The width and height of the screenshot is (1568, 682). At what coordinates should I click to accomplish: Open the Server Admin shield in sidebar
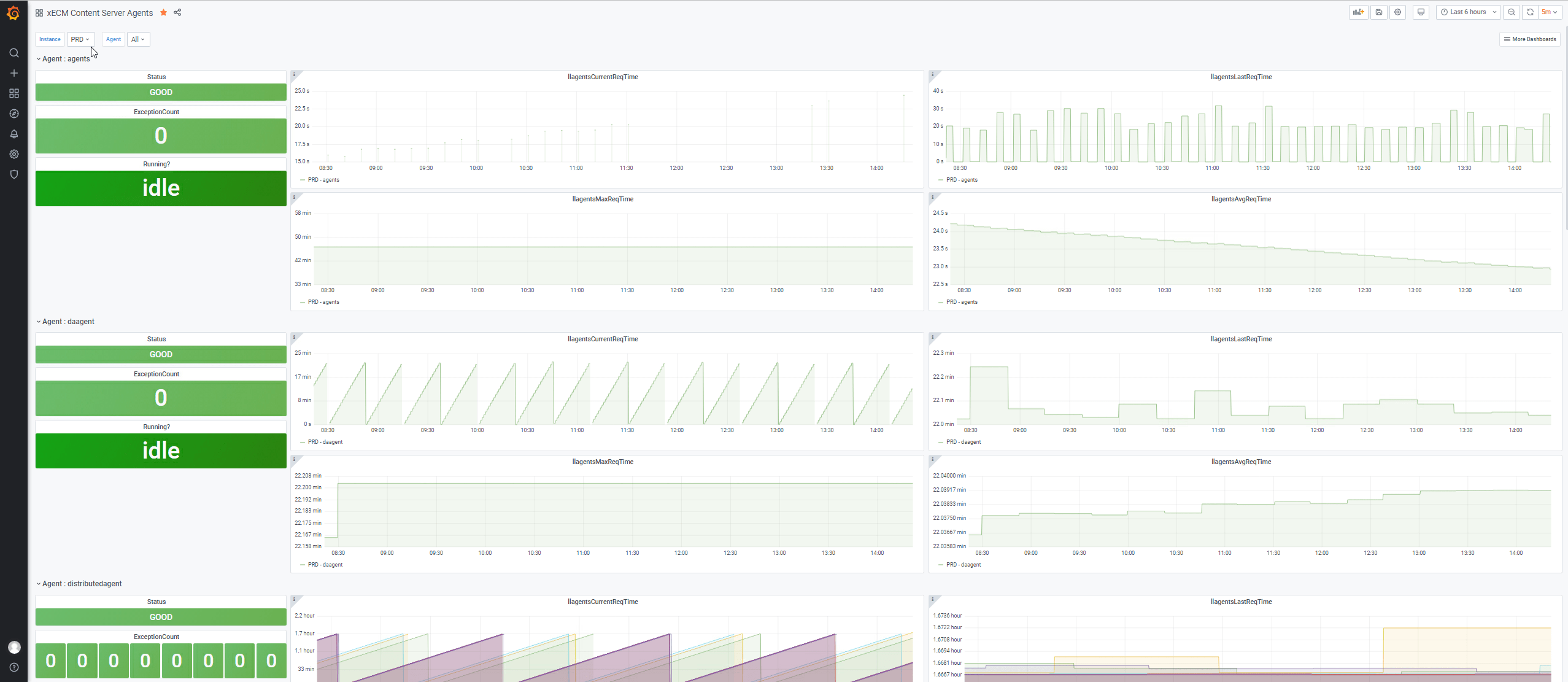coord(14,174)
